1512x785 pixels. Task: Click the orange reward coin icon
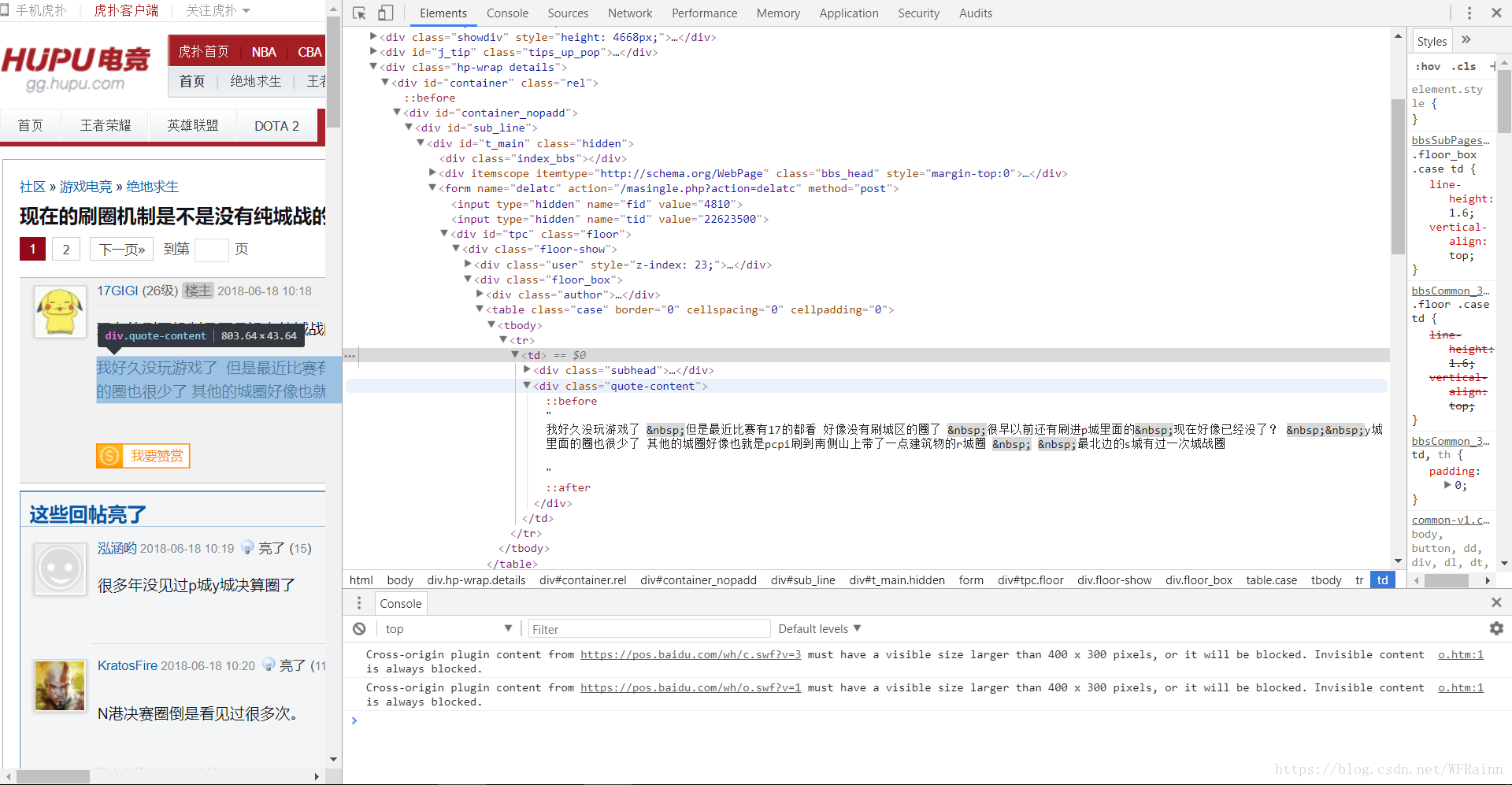pyautogui.click(x=109, y=456)
